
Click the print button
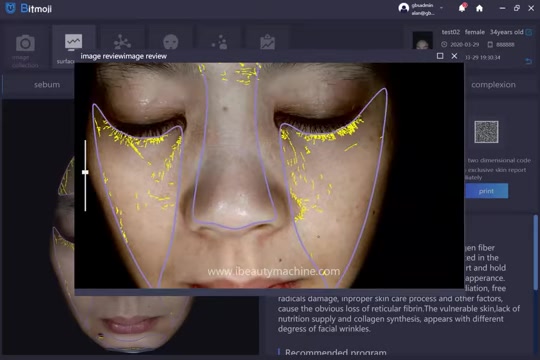[486, 191]
